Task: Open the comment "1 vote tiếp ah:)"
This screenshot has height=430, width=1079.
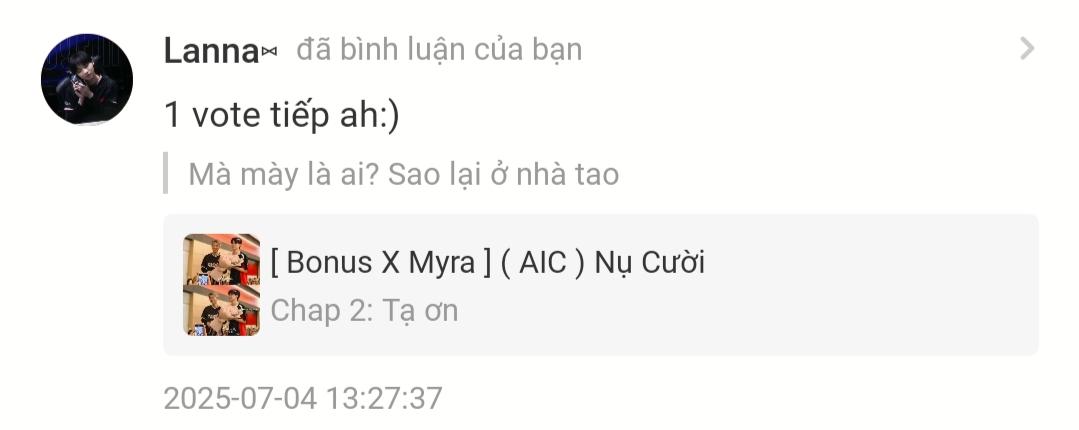Action: click(x=281, y=114)
